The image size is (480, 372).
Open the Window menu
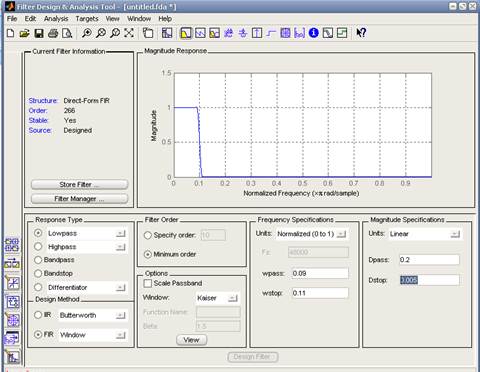pos(139,19)
